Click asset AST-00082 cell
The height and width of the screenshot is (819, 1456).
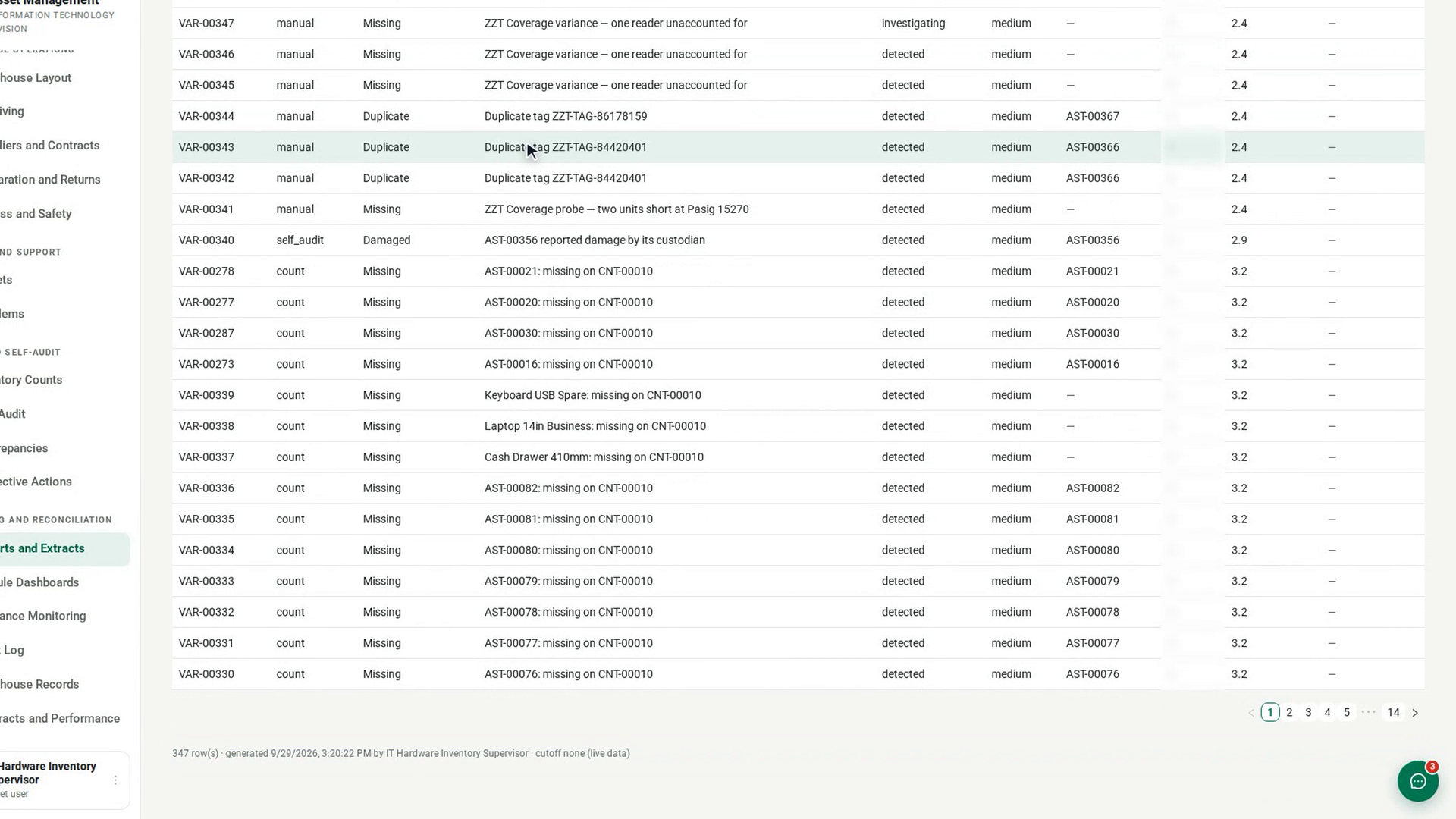[x=1093, y=489]
